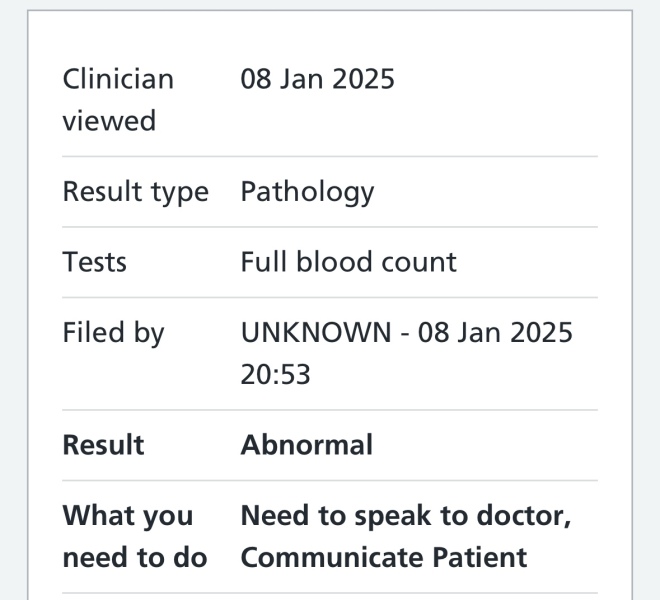Select the 'Communicate Patient' text
This screenshot has height=600, width=660.
[383, 557]
